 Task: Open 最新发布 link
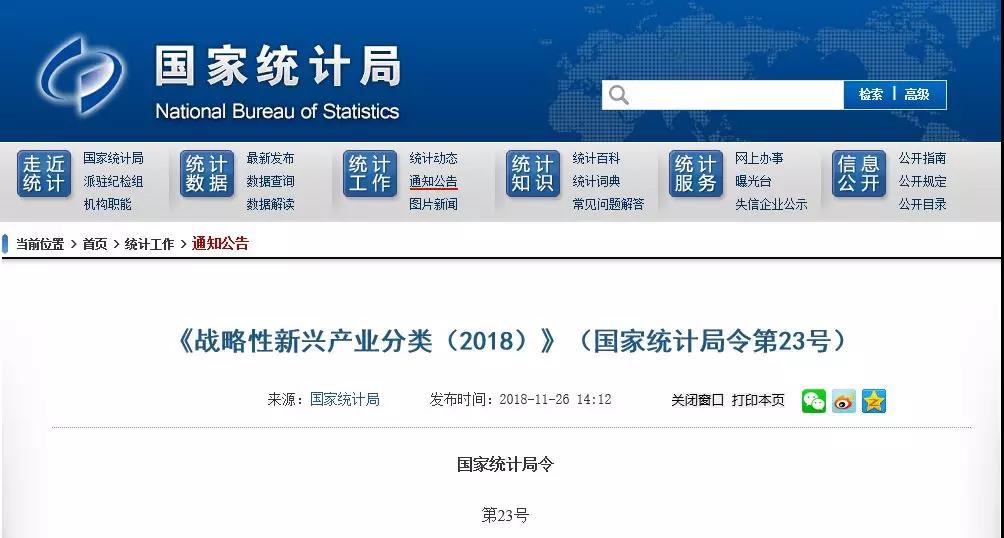click(x=270, y=158)
